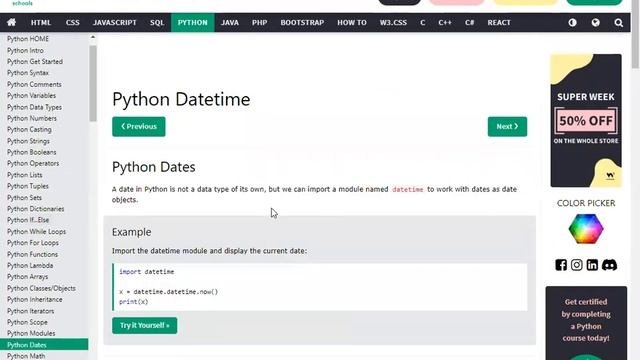Open the HTML tutorial tab
This screenshot has height=360, width=640.
point(41,22)
